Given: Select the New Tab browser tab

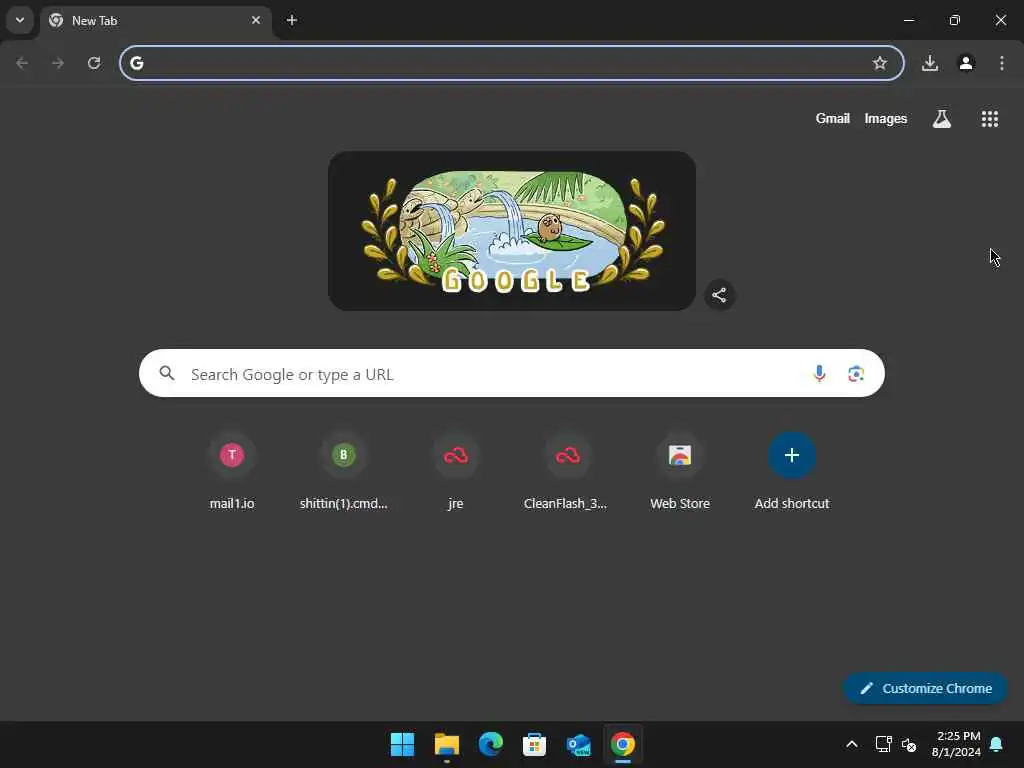Looking at the screenshot, I should coord(155,21).
